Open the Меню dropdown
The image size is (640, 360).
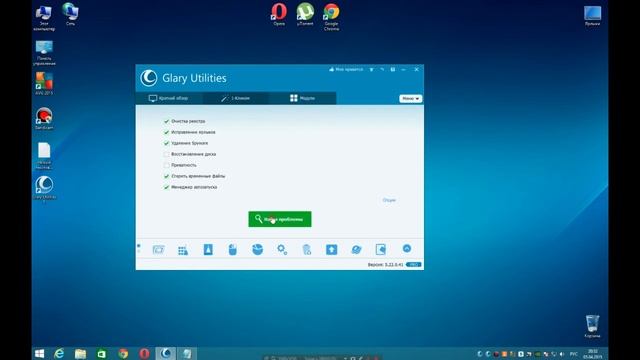(x=410, y=99)
